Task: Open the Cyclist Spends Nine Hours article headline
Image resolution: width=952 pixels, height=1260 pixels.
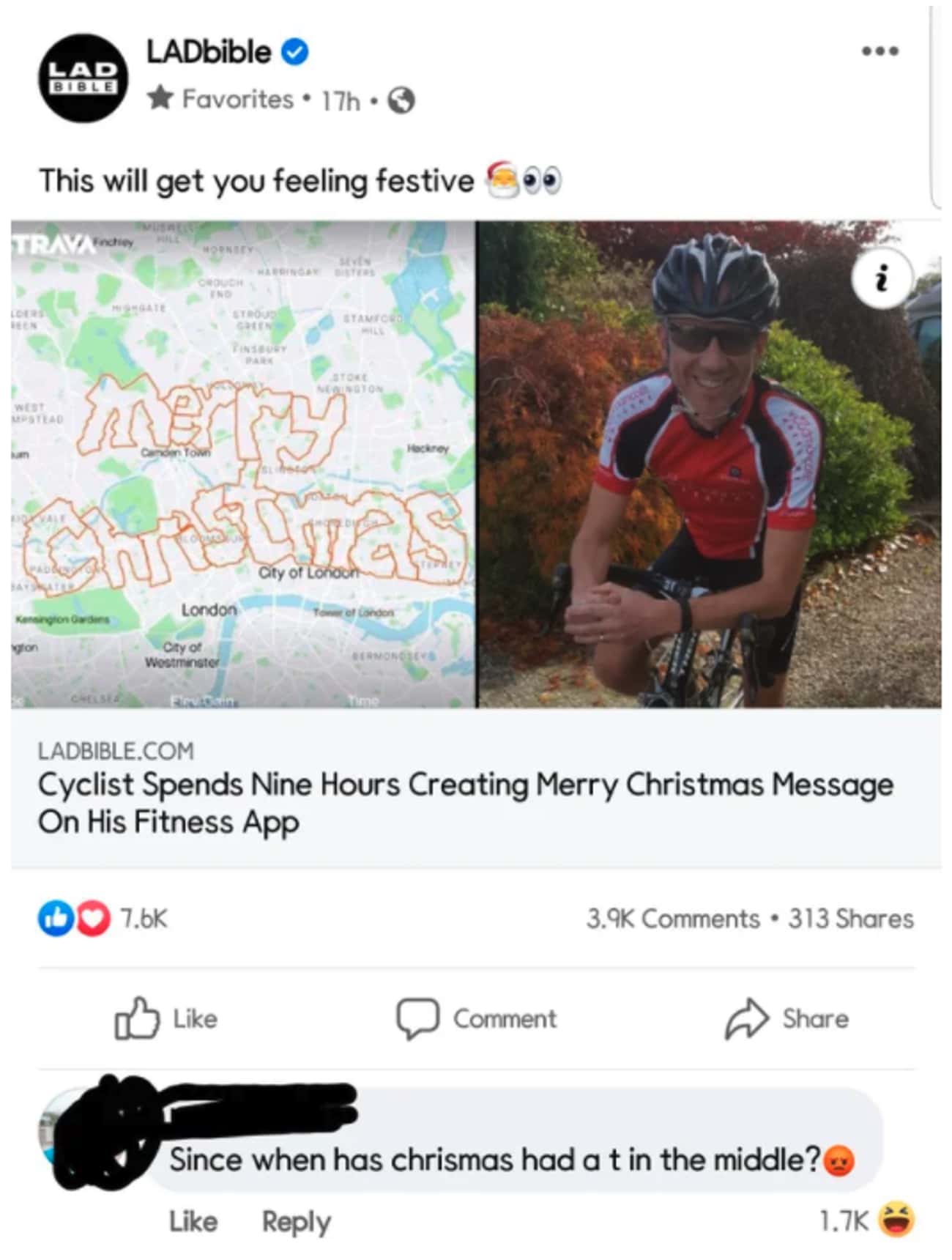Action: coord(465,803)
